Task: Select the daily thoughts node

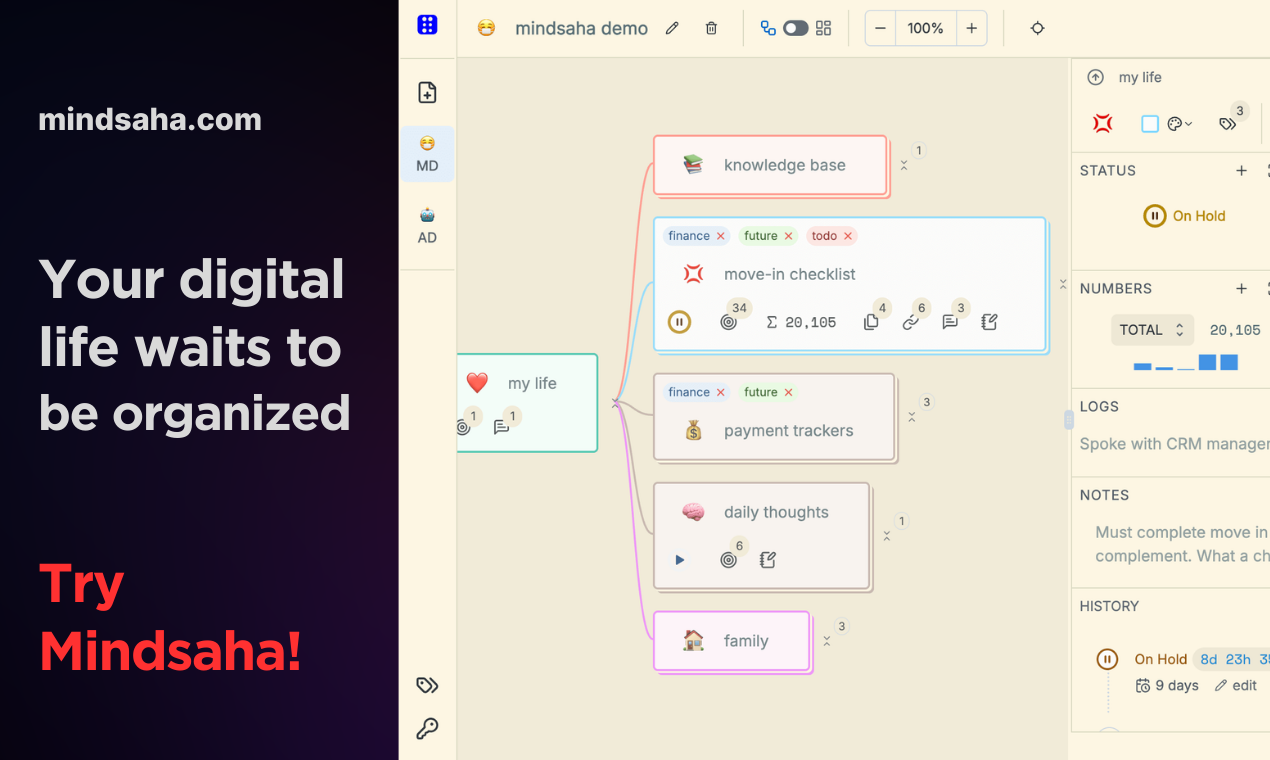Action: pyautogui.click(x=762, y=536)
